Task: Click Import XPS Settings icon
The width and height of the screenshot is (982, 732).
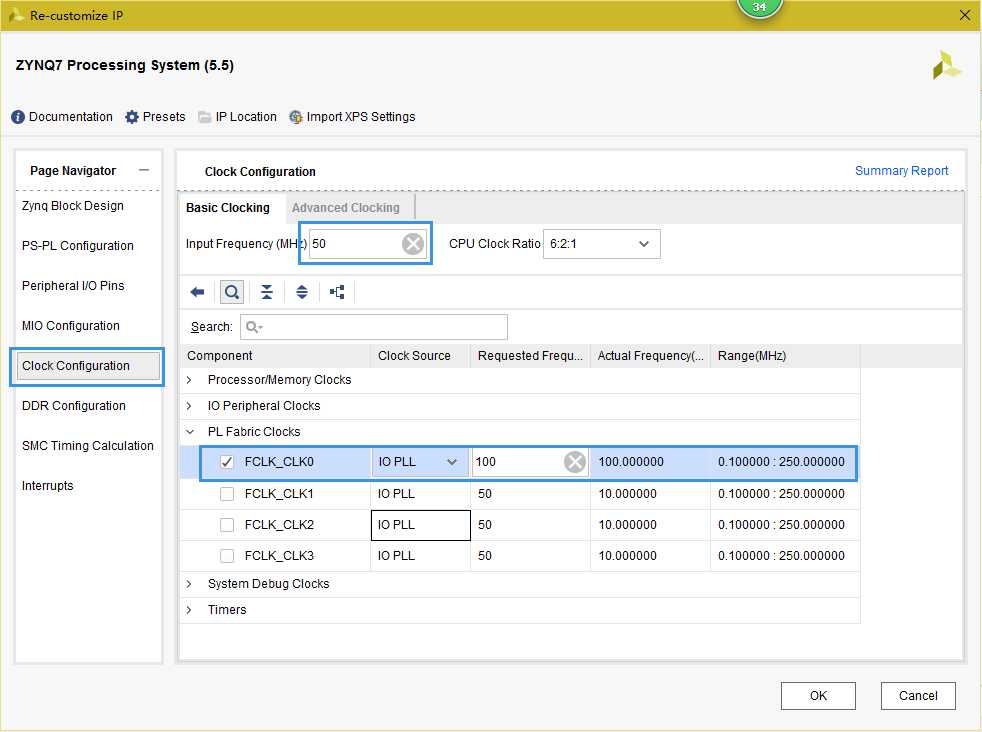Action: point(296,117)
